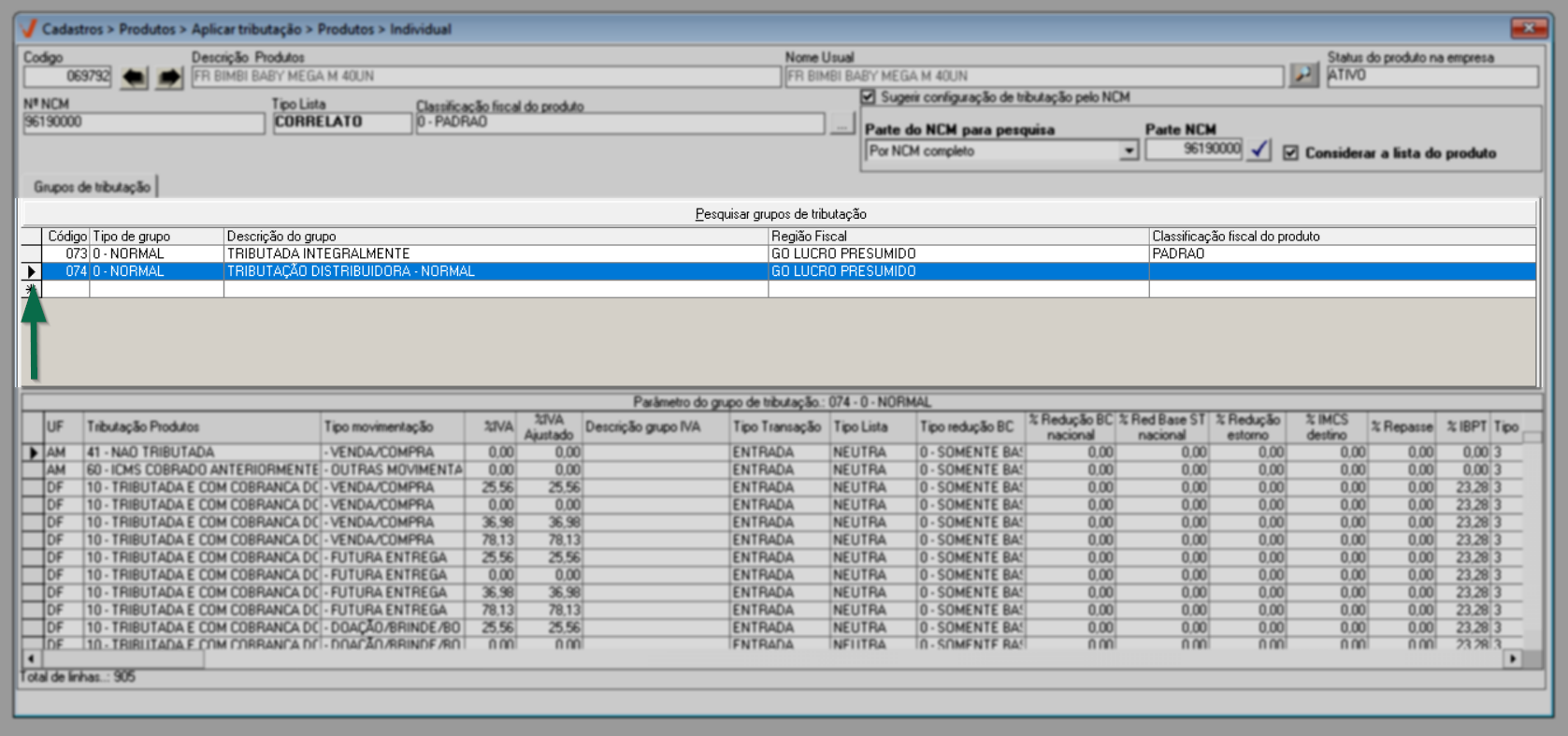Click the Tributação Produtos column header

[201, 427]
